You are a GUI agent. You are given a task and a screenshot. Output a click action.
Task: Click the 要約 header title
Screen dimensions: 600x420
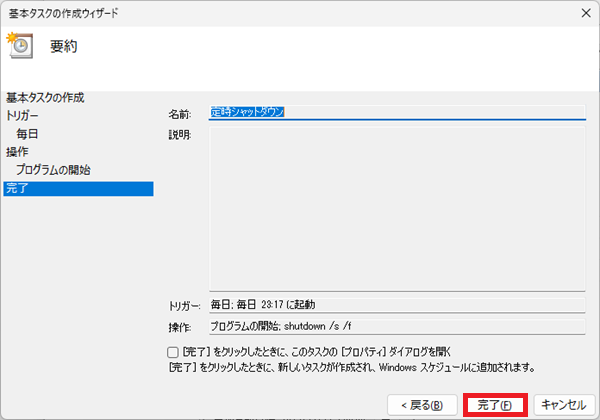[x=64, y=46]
